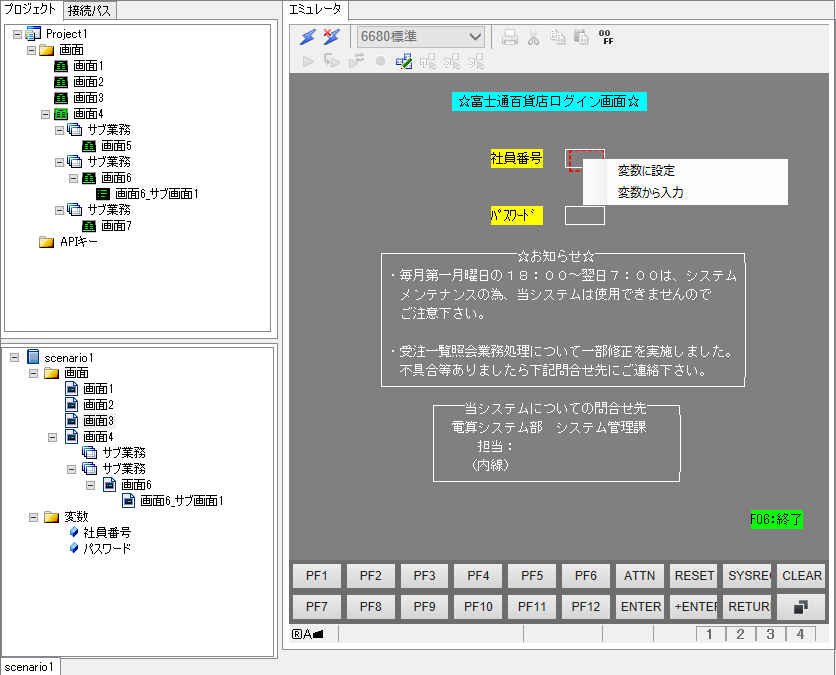Select 画面3 in the scenario tree
836x675 pixels.
pyautogui.click(x=98, y=421)
